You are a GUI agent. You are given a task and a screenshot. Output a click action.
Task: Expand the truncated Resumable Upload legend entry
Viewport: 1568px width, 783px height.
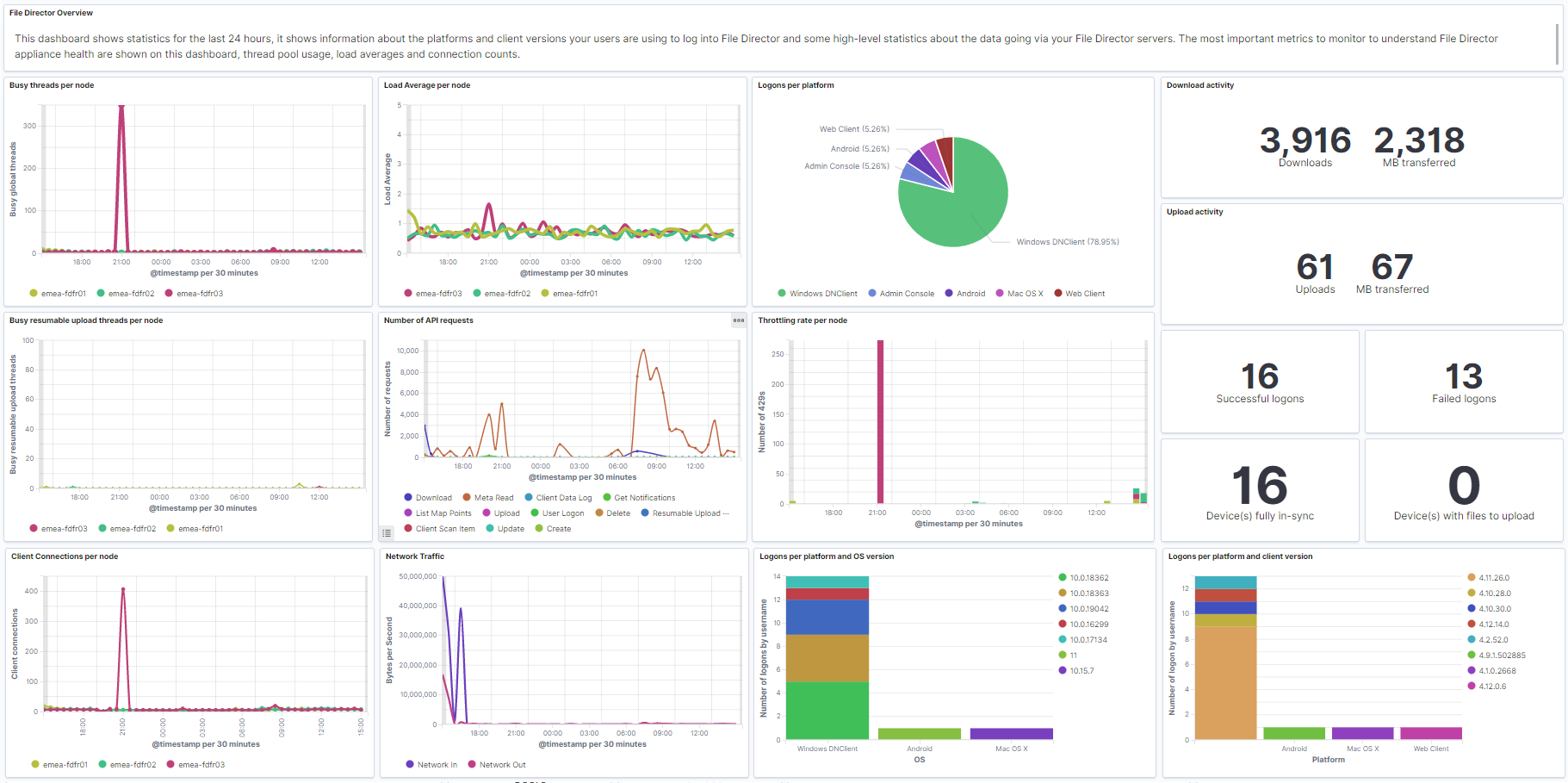point(690,513)
